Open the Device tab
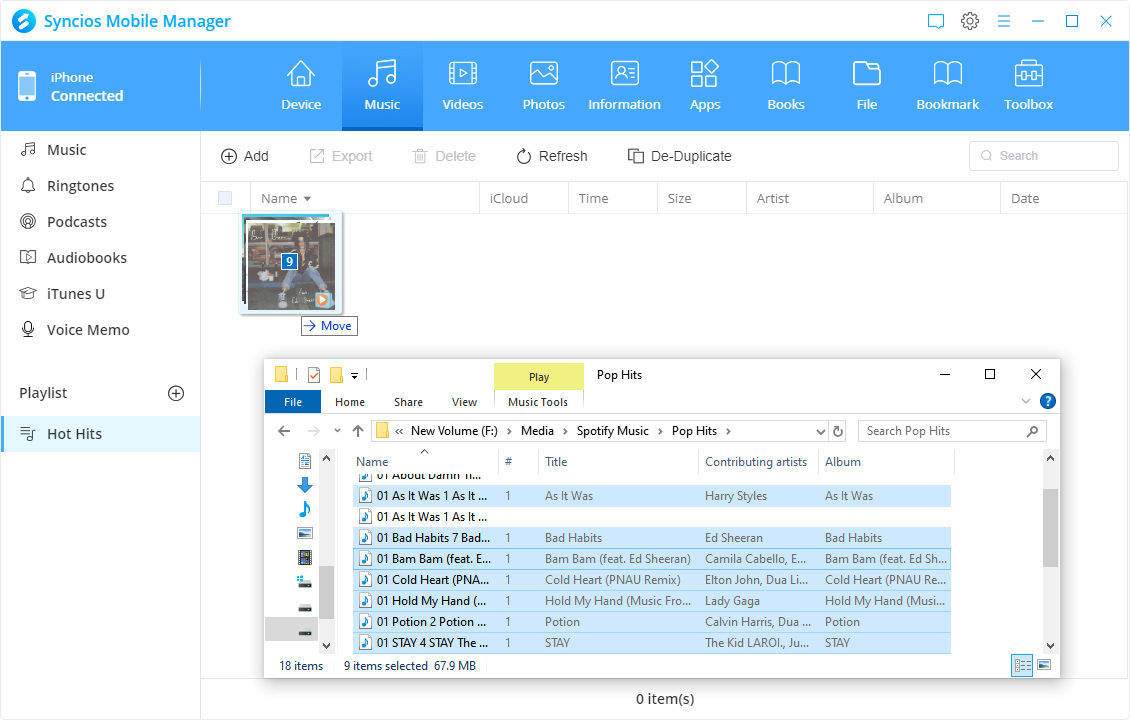The height and width of the screenshot is (720, 1130). 301,86
